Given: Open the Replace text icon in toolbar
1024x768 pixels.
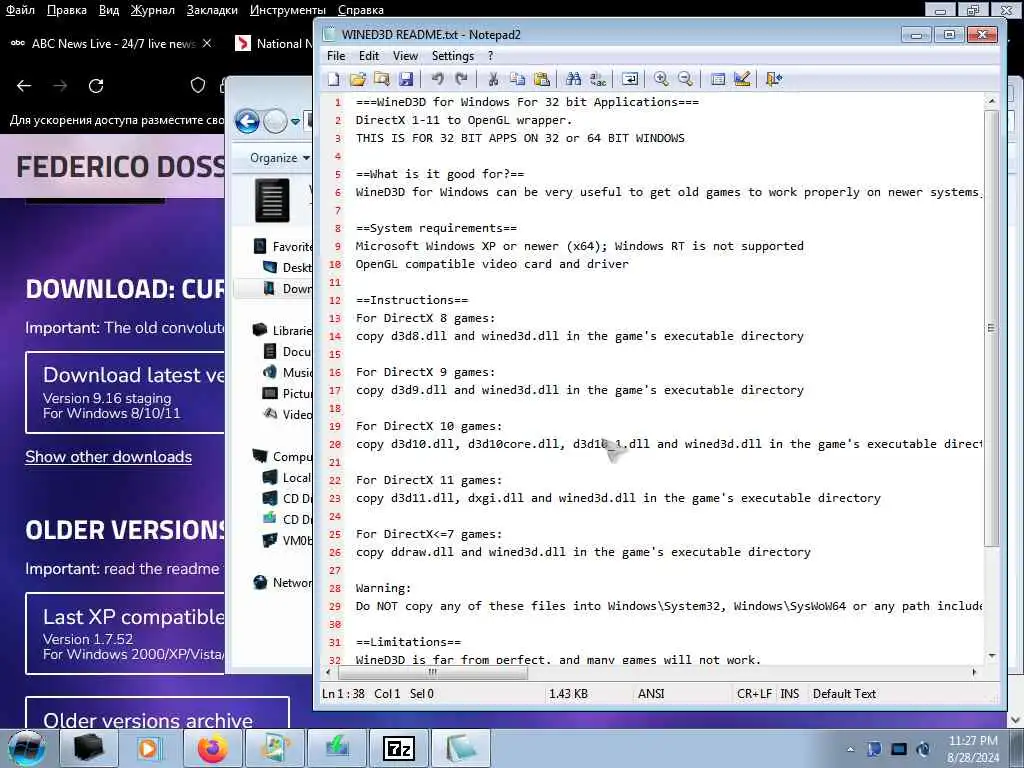Looking at the screenshot, I should [598, 79].
